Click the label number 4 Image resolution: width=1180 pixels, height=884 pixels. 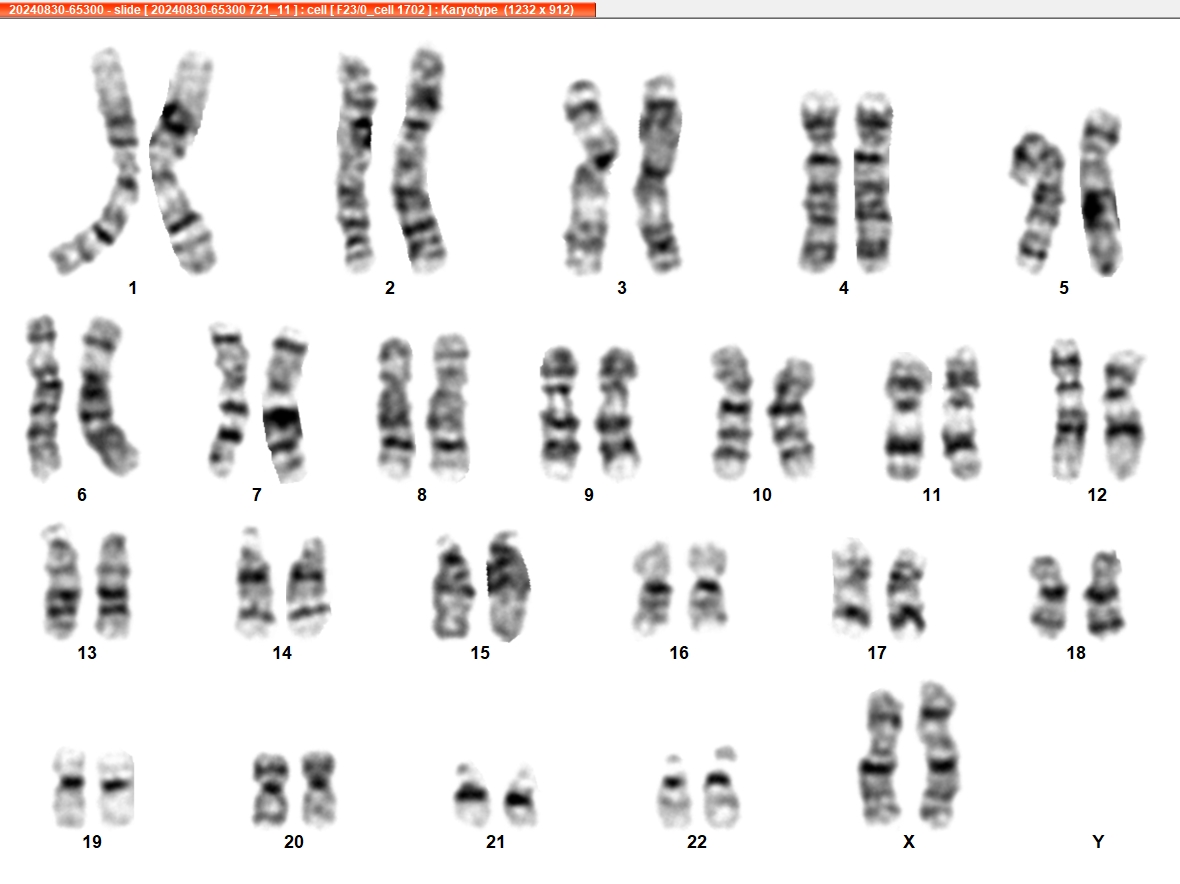(844, 287)
